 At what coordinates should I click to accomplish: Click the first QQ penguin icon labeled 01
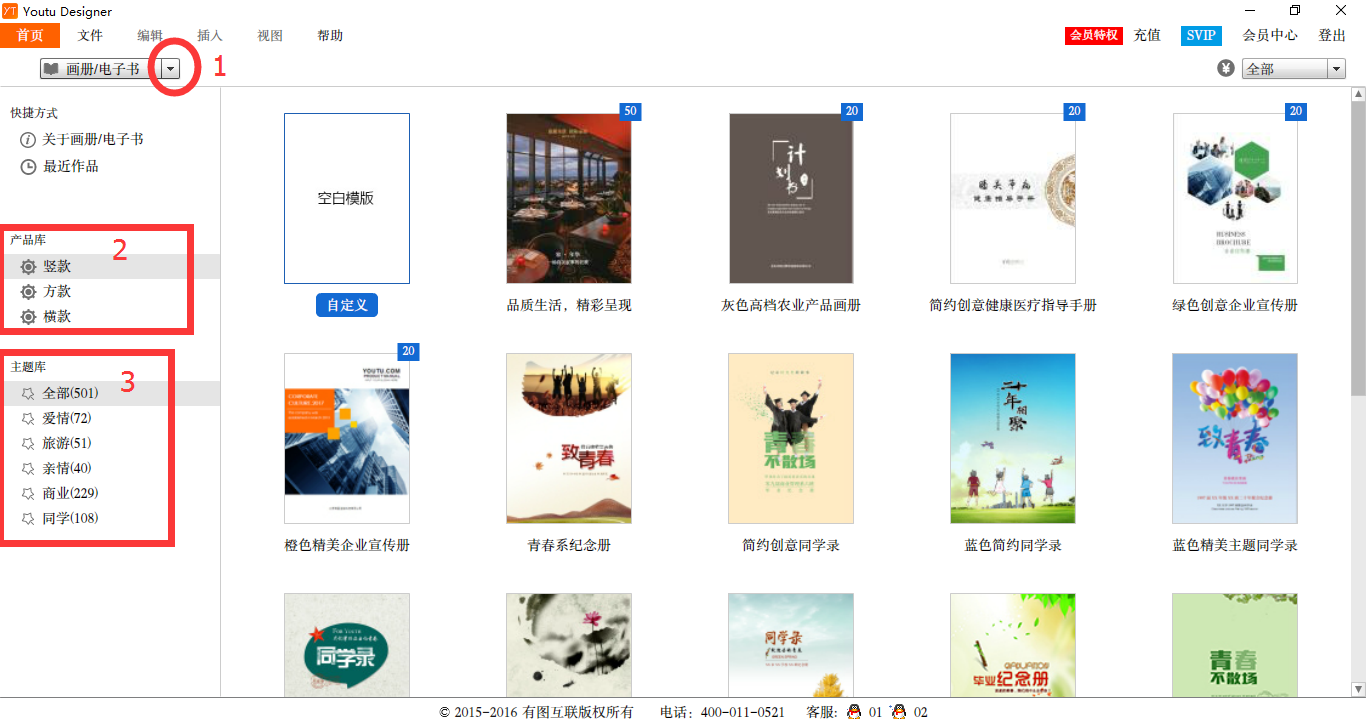point(854,712)
